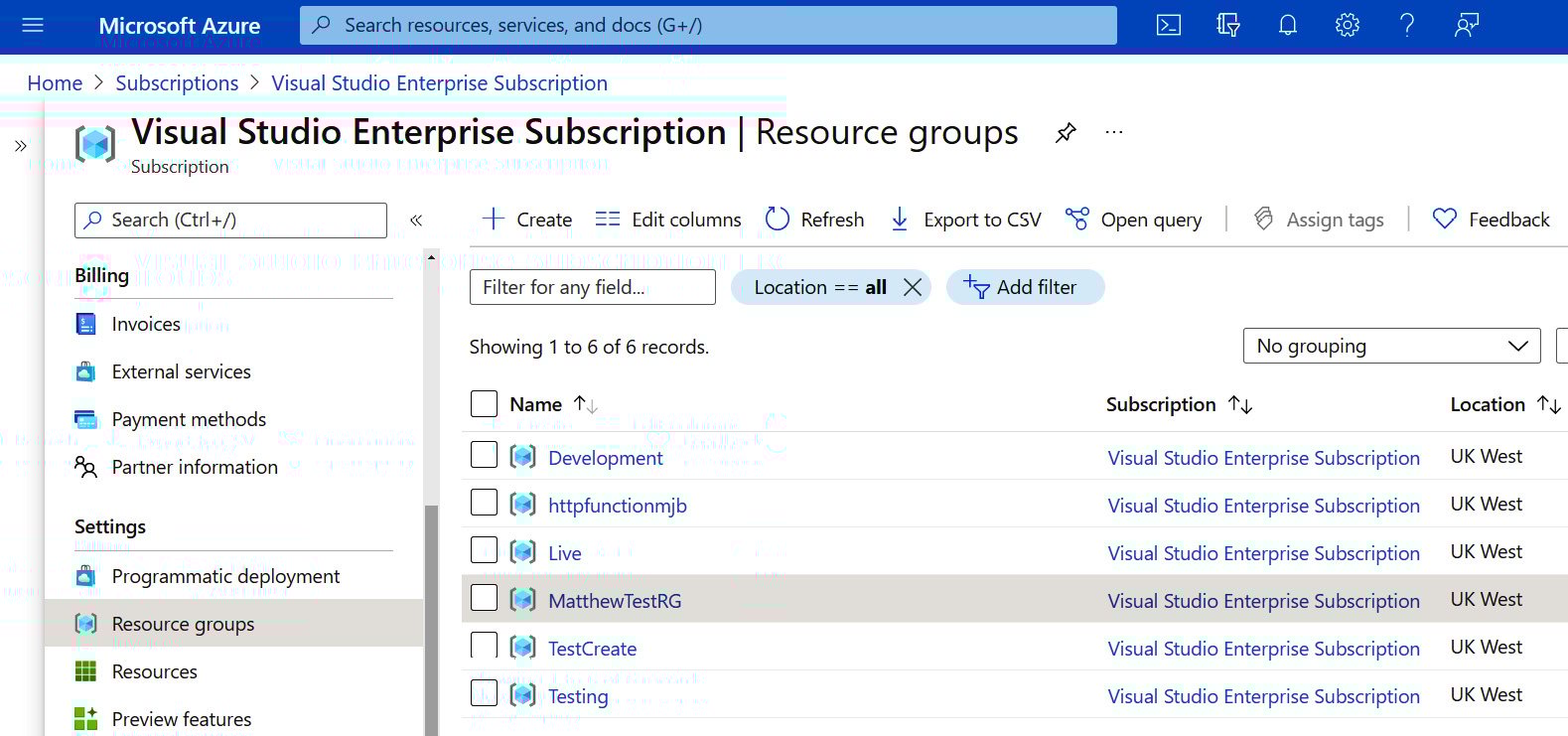
Task: Open subscription link in Development row
Action: pyautogui.click(x=1263, y=458)
